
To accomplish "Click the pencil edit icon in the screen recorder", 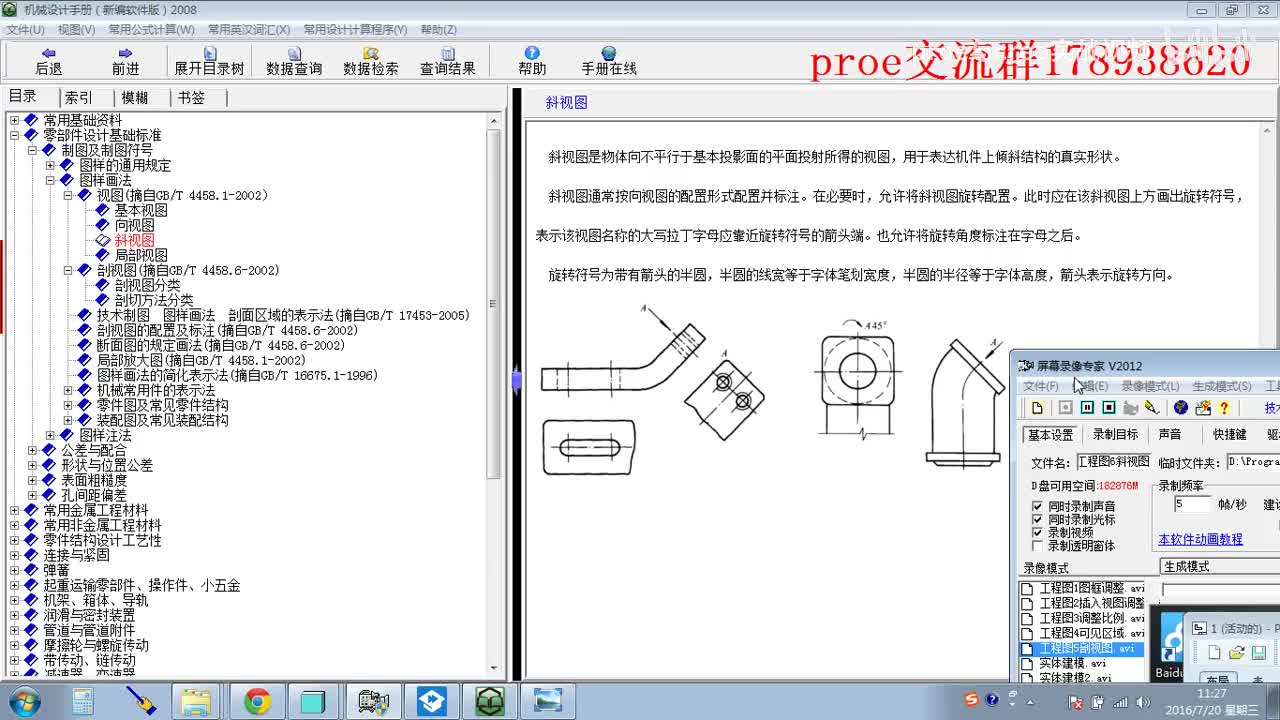I will pos(1152,408).
